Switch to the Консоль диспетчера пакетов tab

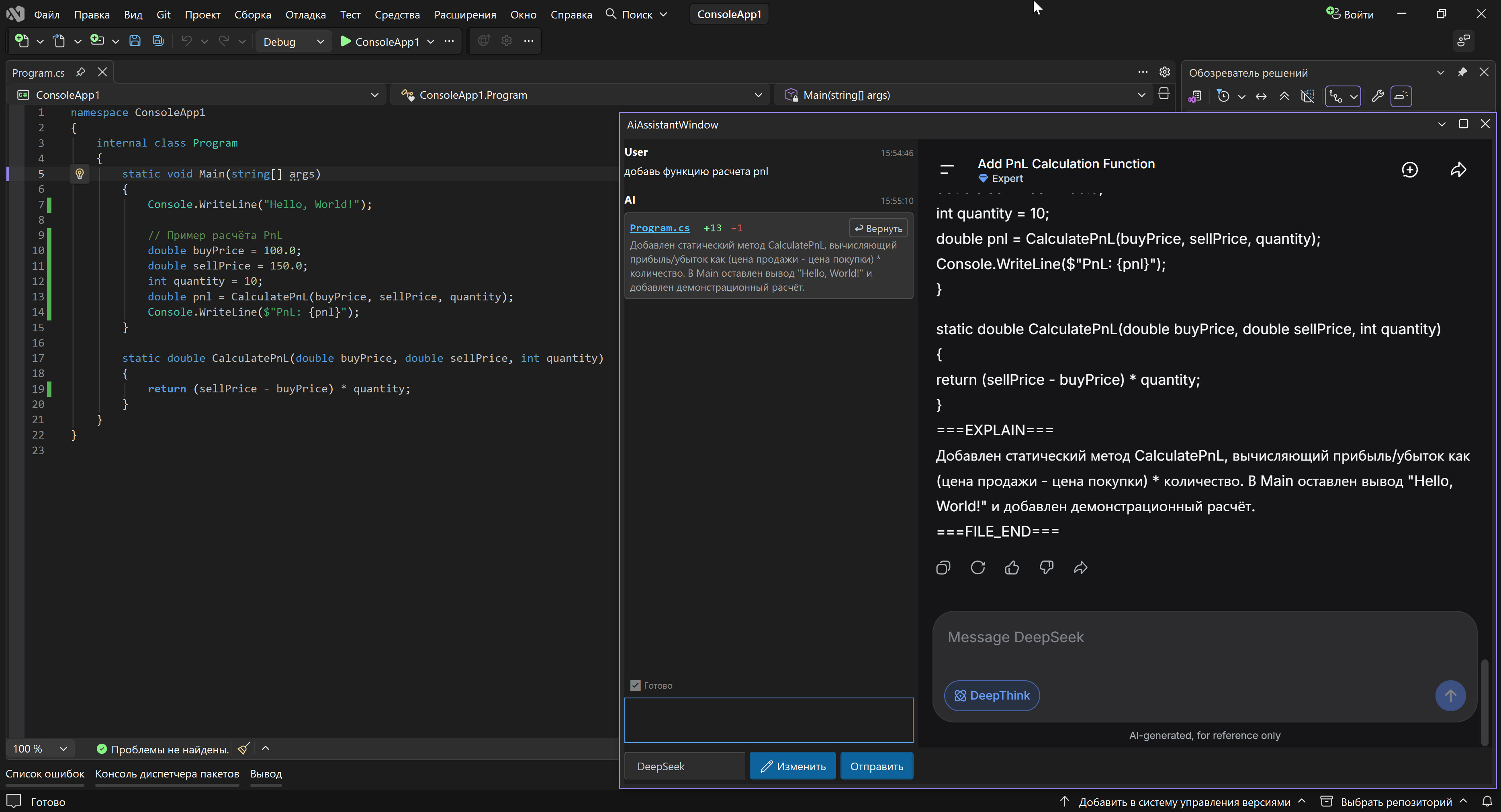point(167,773)
